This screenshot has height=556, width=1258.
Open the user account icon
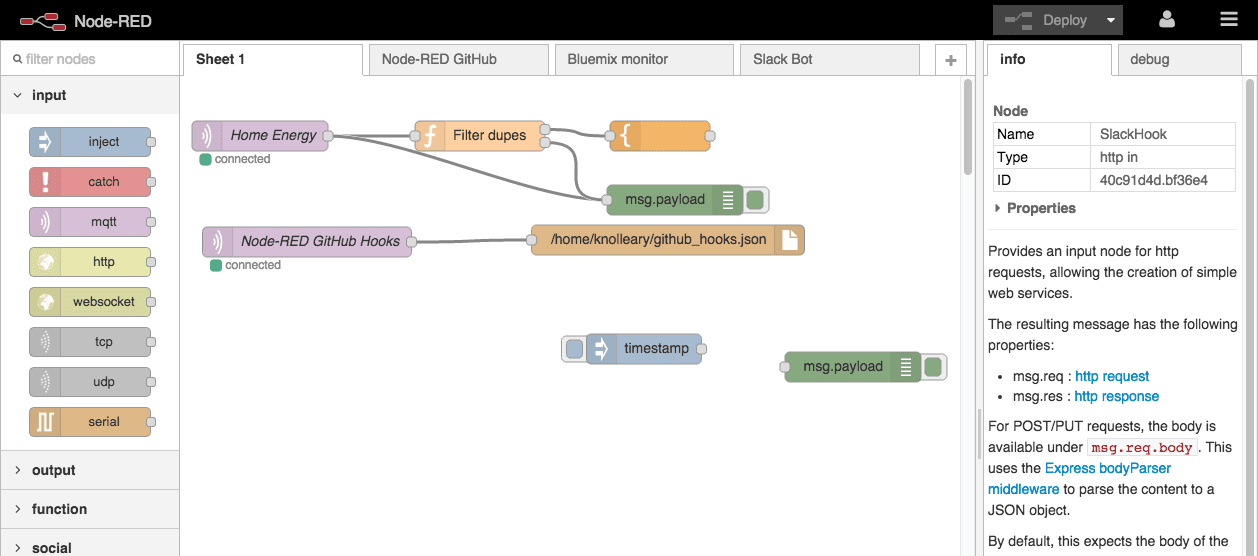[1167, 20]
